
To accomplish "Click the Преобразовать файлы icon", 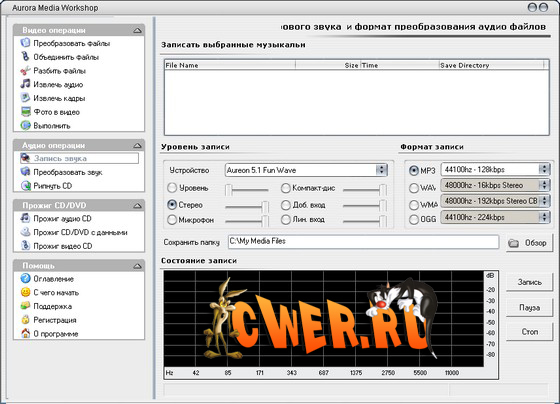I will click(x=25, y=43).
